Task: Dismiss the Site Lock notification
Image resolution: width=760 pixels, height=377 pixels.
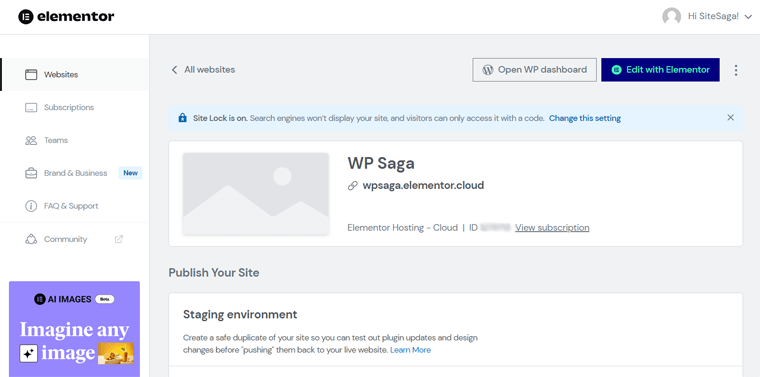Action: (730, 118)
